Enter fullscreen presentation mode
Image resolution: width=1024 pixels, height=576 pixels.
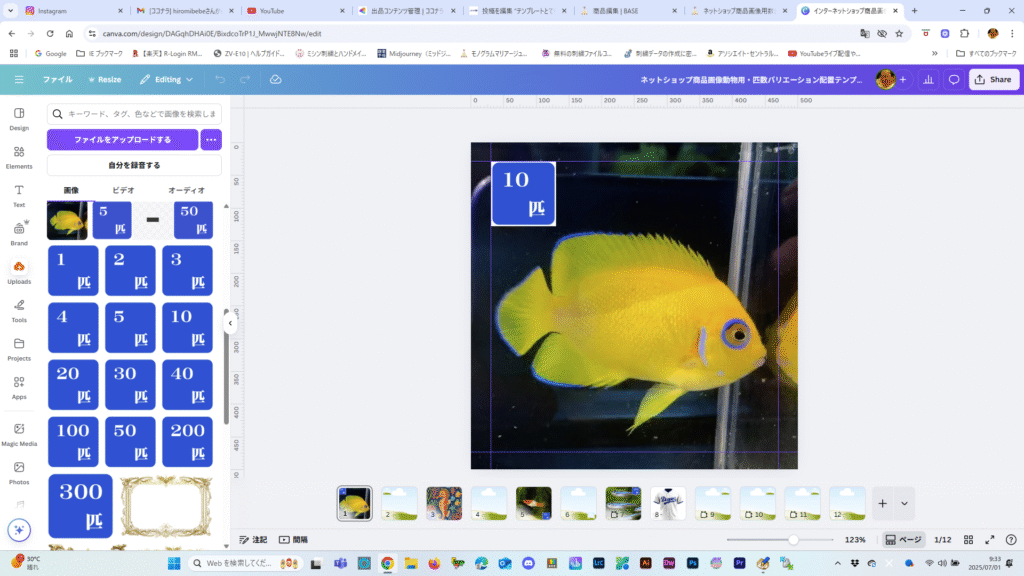pyautogui.click(x=990, y=539)
